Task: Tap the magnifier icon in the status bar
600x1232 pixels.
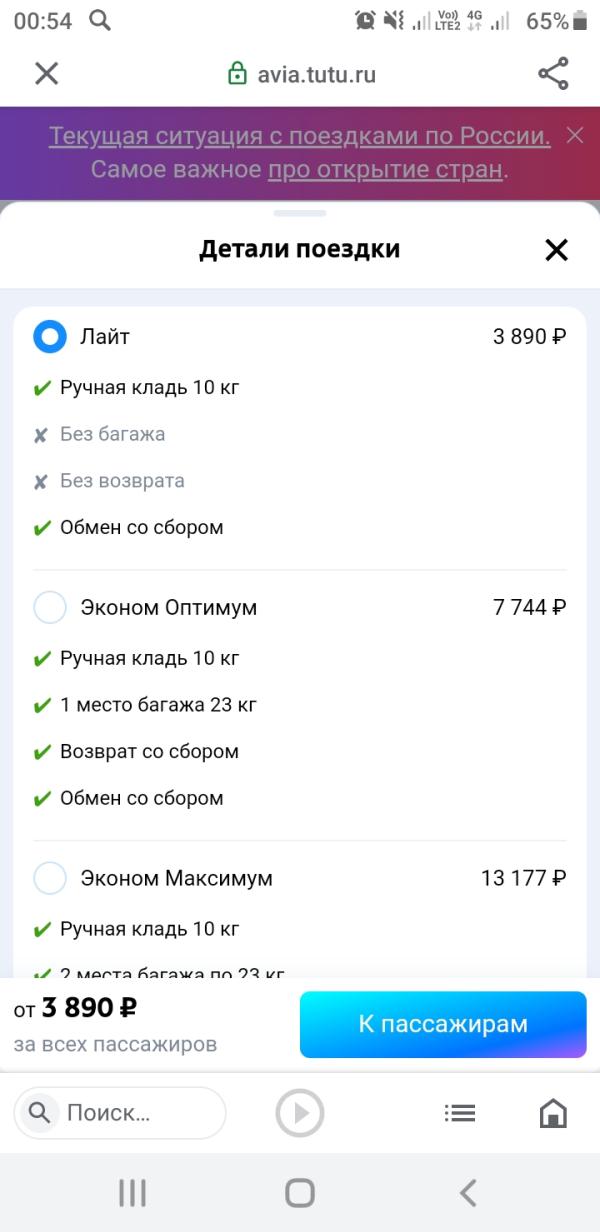Action: (x=99, y=20)
